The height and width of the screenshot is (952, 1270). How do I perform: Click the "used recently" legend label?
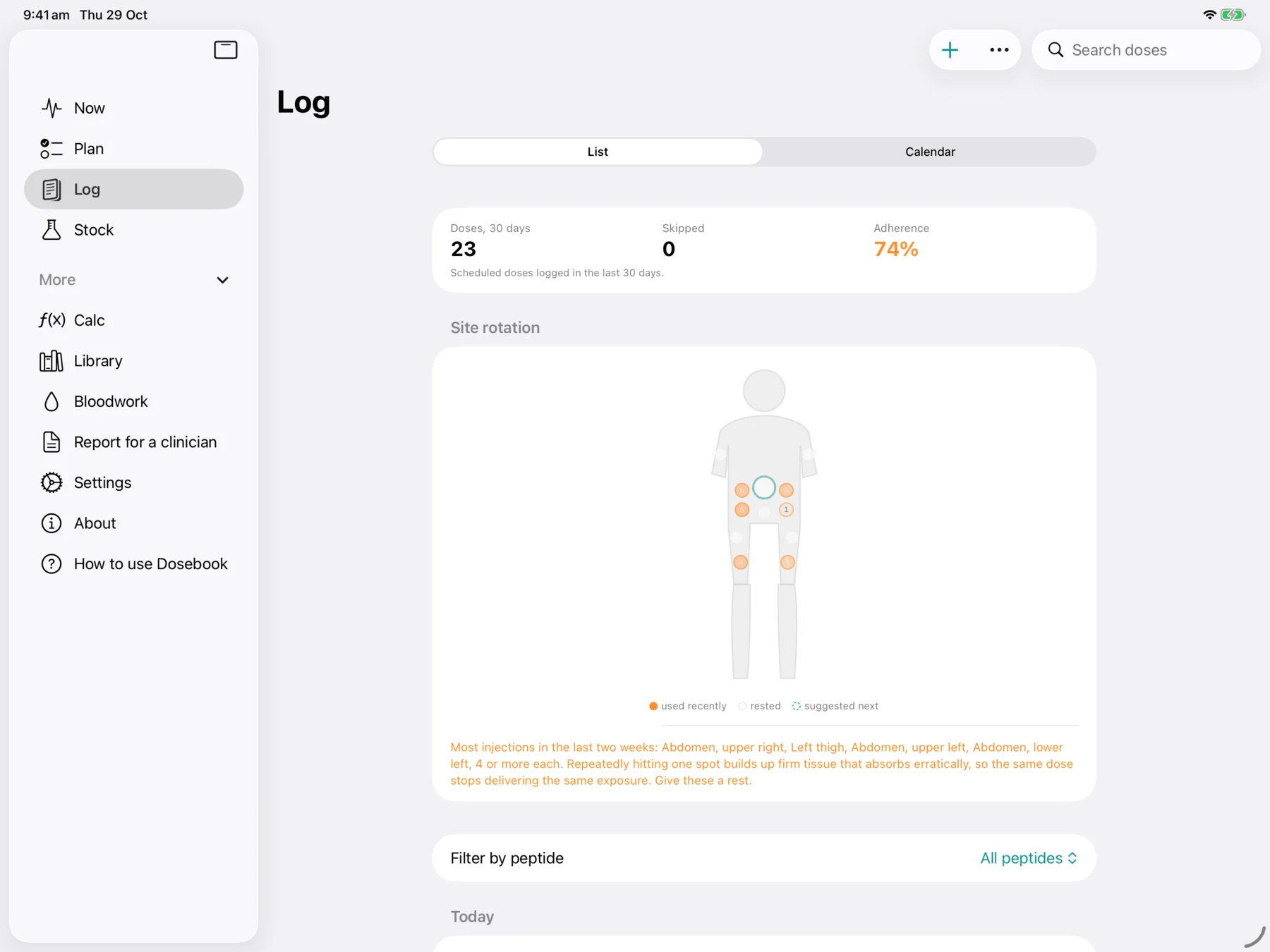coord(694,706)
